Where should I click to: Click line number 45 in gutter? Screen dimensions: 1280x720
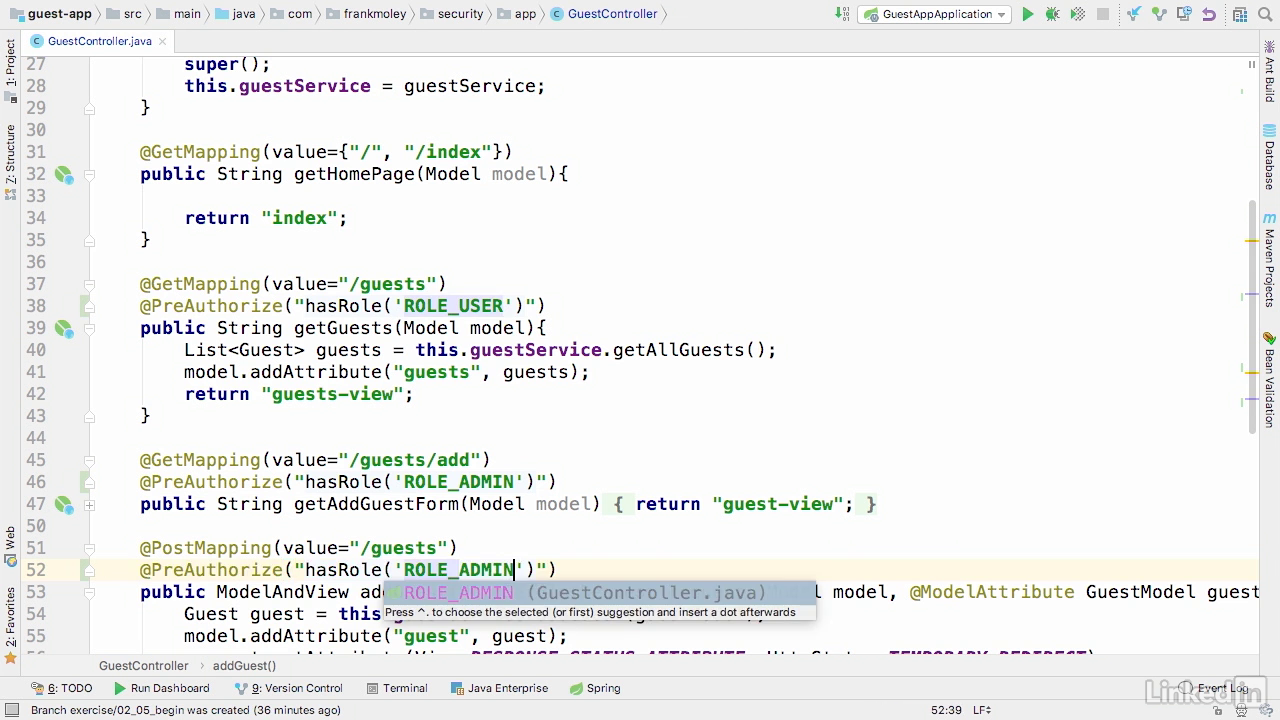[35, 460]
